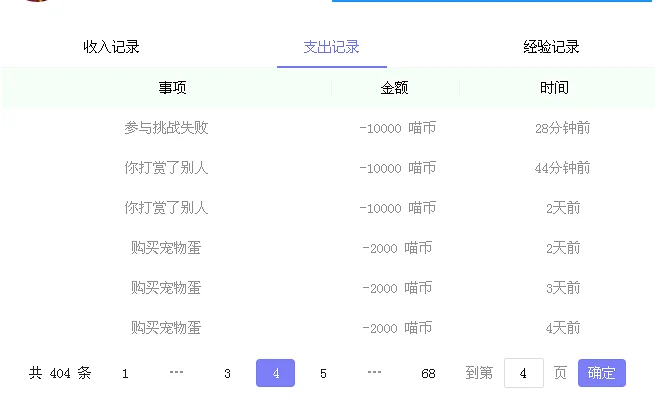Select the 支出记录 tab

tap(331, 46)
